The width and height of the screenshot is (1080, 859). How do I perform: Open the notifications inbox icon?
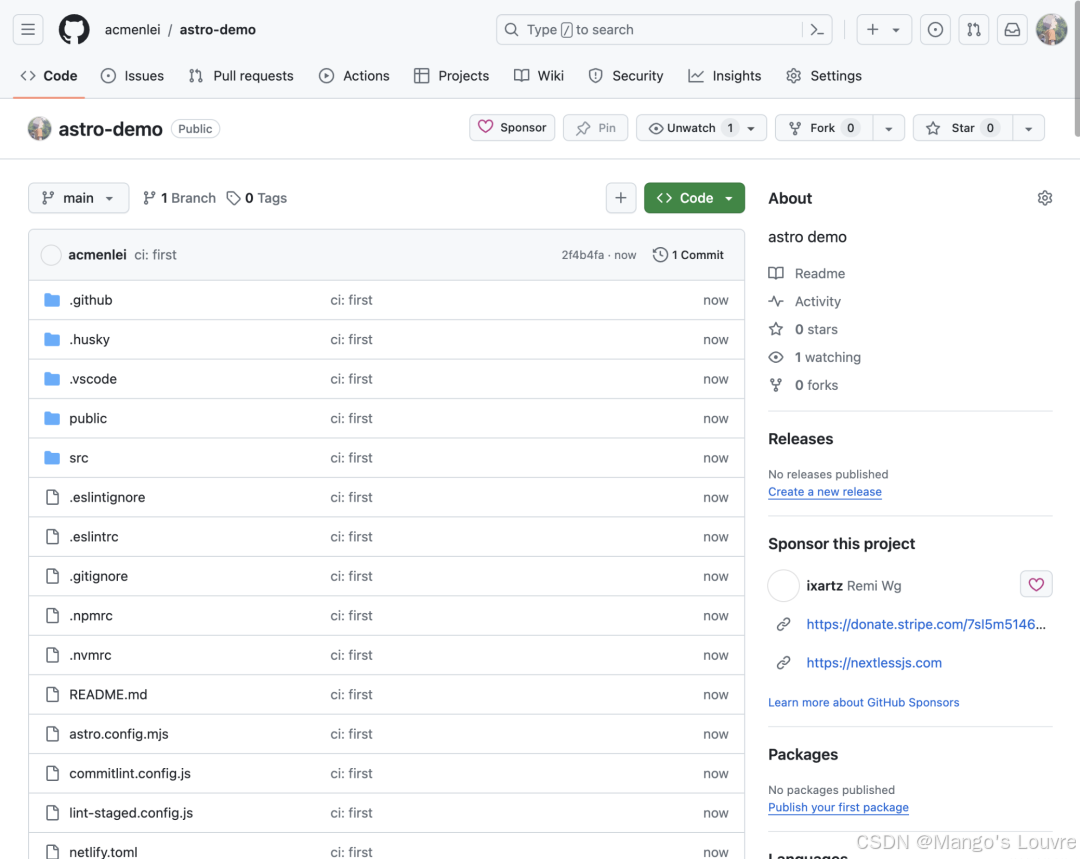[1012, 30]
